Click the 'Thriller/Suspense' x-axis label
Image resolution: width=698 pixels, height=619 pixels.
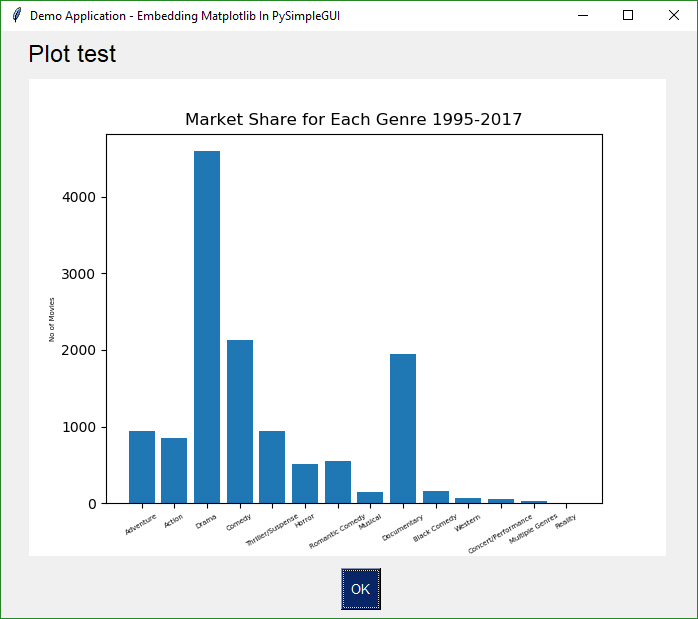(x=272, y=530)
